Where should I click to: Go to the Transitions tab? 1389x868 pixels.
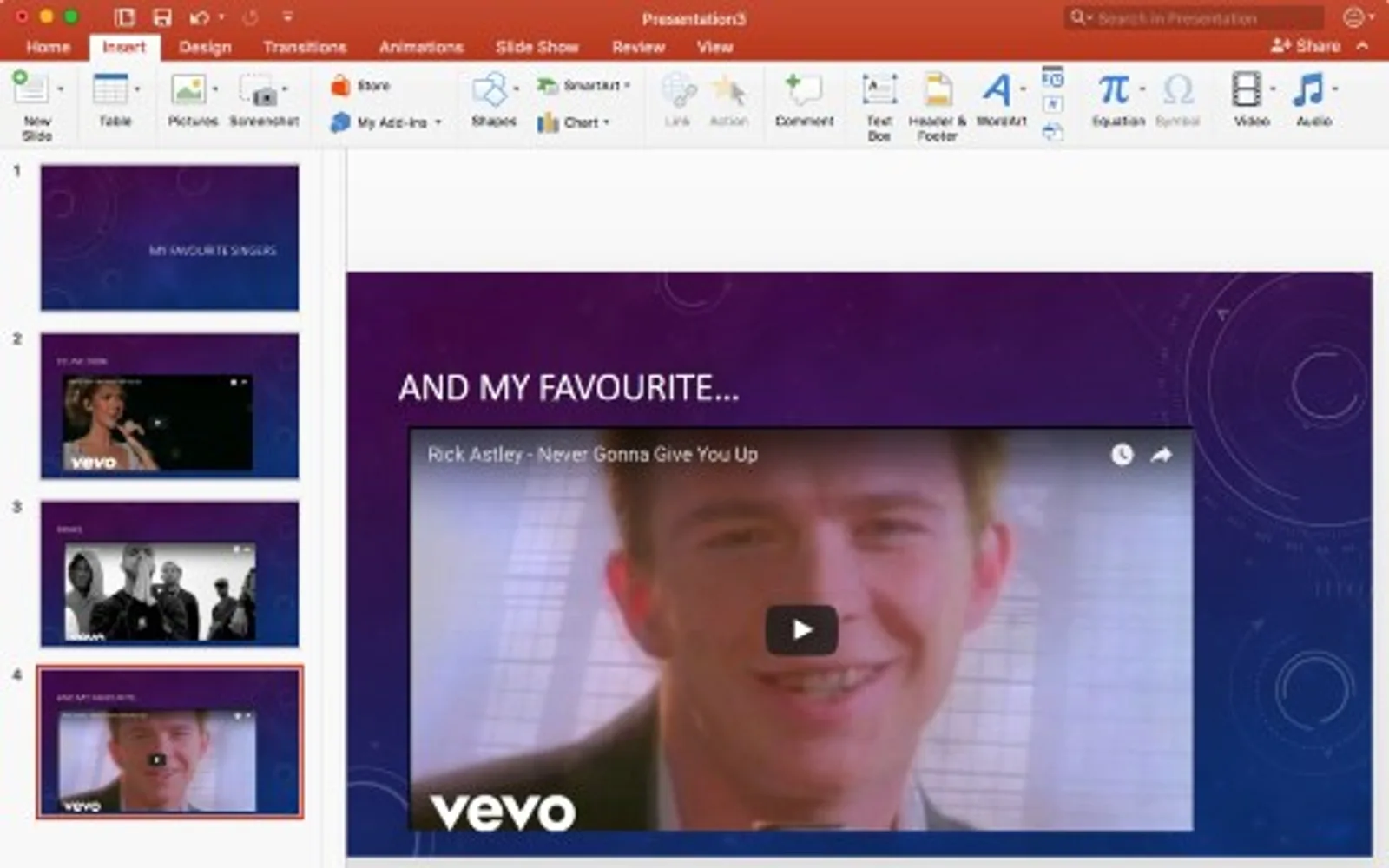pyautogui.click(x=305, y=47)
